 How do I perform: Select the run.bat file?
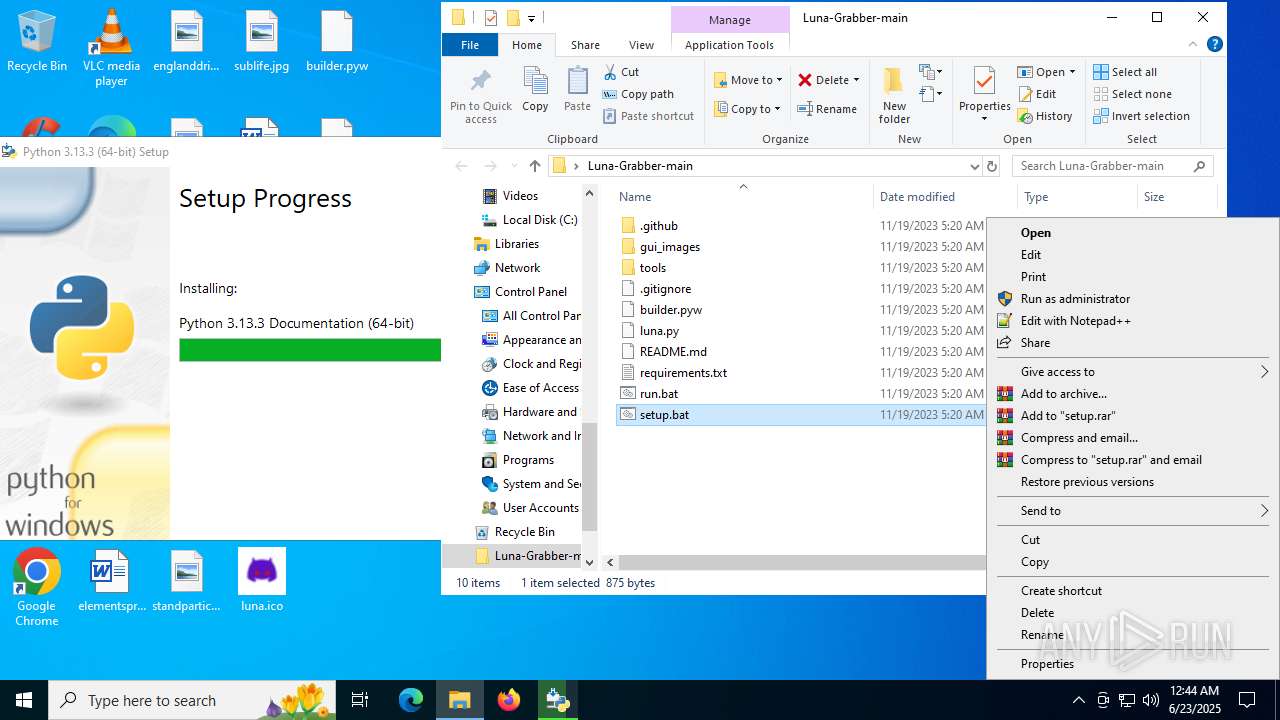[x=658, y=394]
